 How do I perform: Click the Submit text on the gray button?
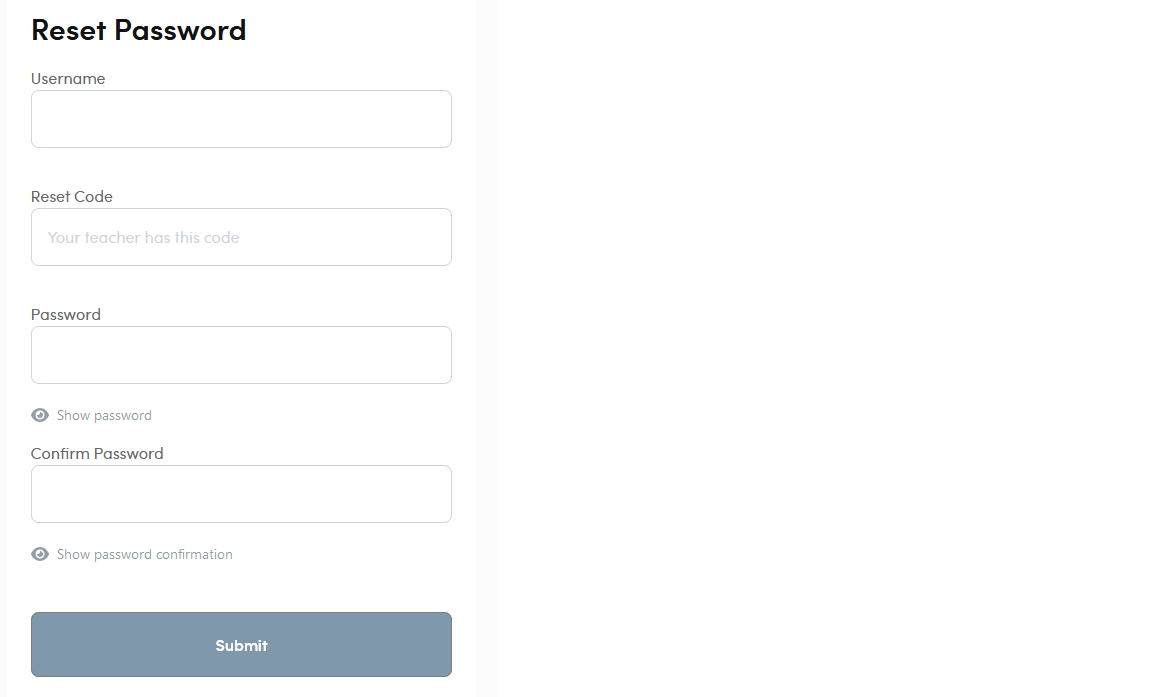pos(241,645)
